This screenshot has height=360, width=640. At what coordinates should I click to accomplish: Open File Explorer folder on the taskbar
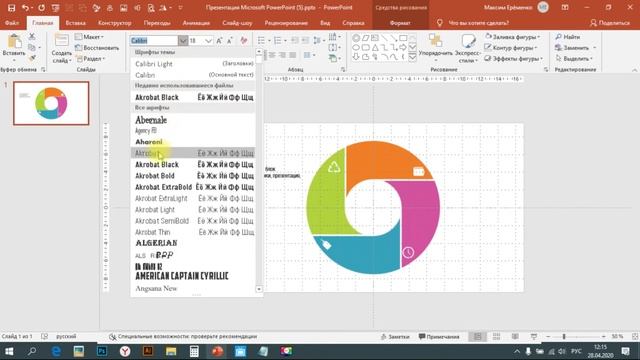tap(171, 351)
